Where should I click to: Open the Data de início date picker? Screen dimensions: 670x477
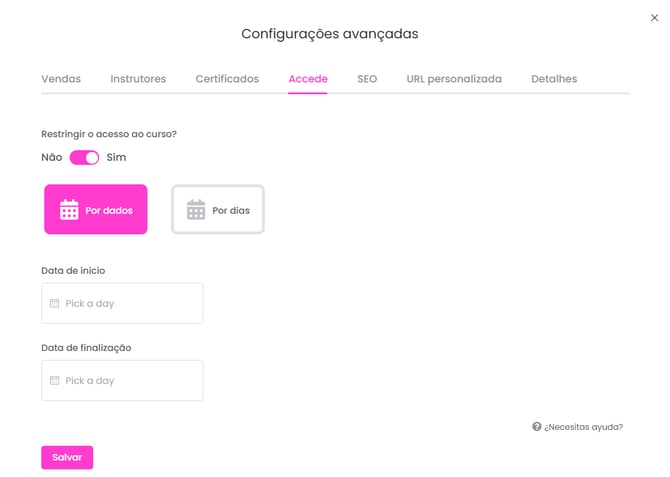coord(122,303)
